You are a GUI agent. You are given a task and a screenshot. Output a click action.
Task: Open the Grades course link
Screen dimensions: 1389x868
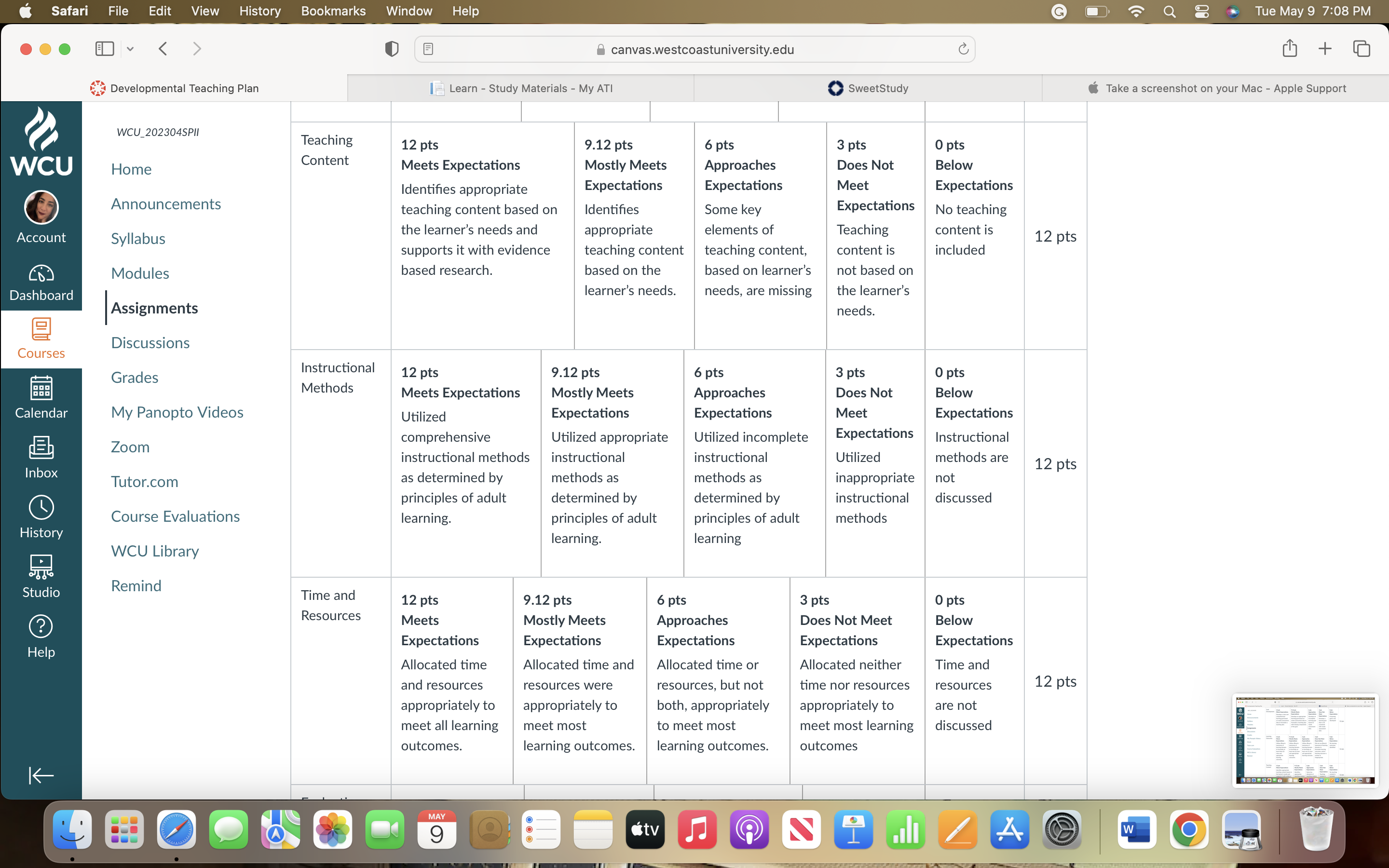pyautogui.click(x=135, y=378)
